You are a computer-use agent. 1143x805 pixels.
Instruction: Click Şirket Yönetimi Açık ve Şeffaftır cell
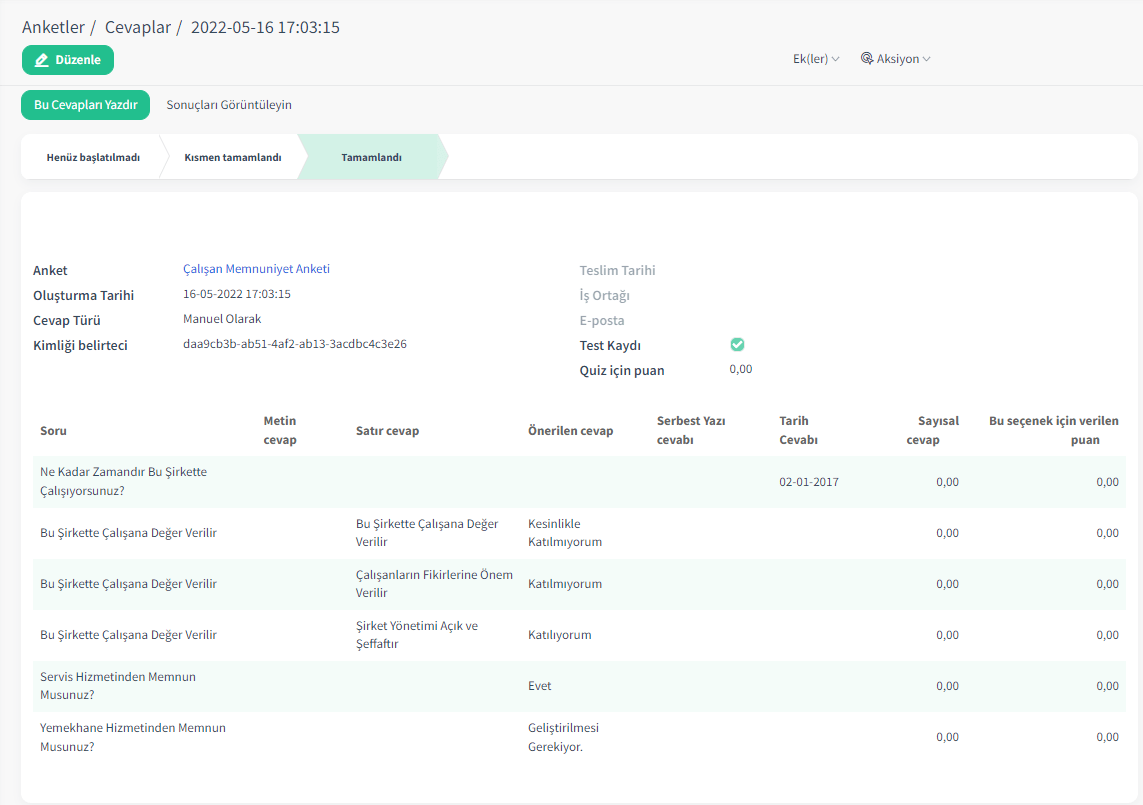tap(417, 635)
